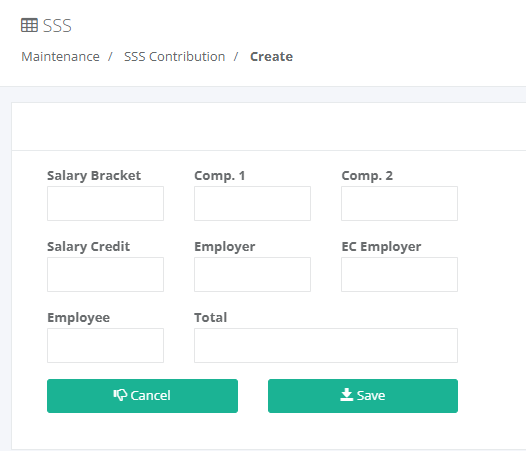This screenshot has height=451, width=526.
Task: Click the table grid icon beside SSS
Action: coord(29,26)
